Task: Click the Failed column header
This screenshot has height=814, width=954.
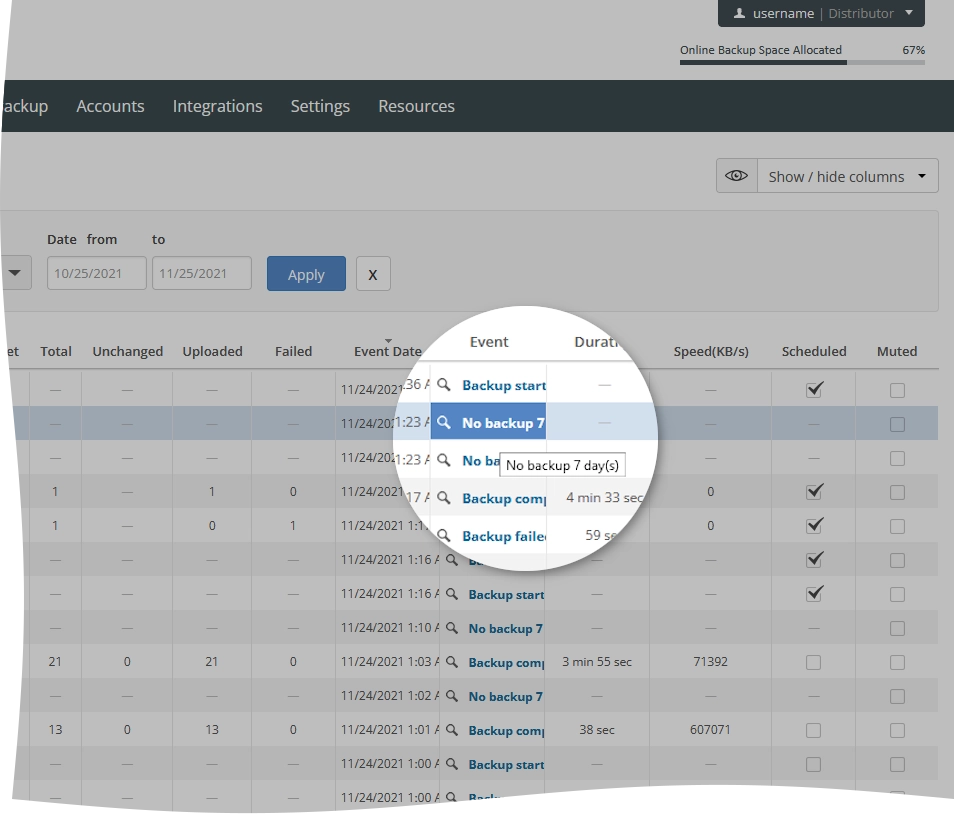Action: click(293, 351)
